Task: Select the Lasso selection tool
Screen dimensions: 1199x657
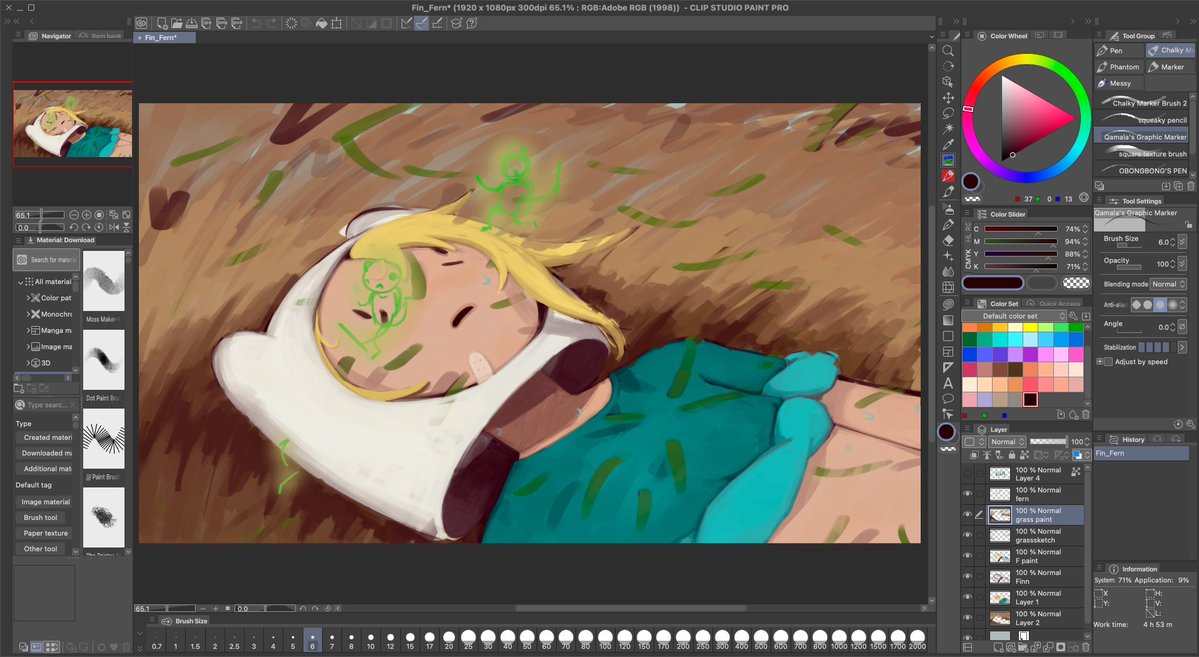Action: coord(947,113)
